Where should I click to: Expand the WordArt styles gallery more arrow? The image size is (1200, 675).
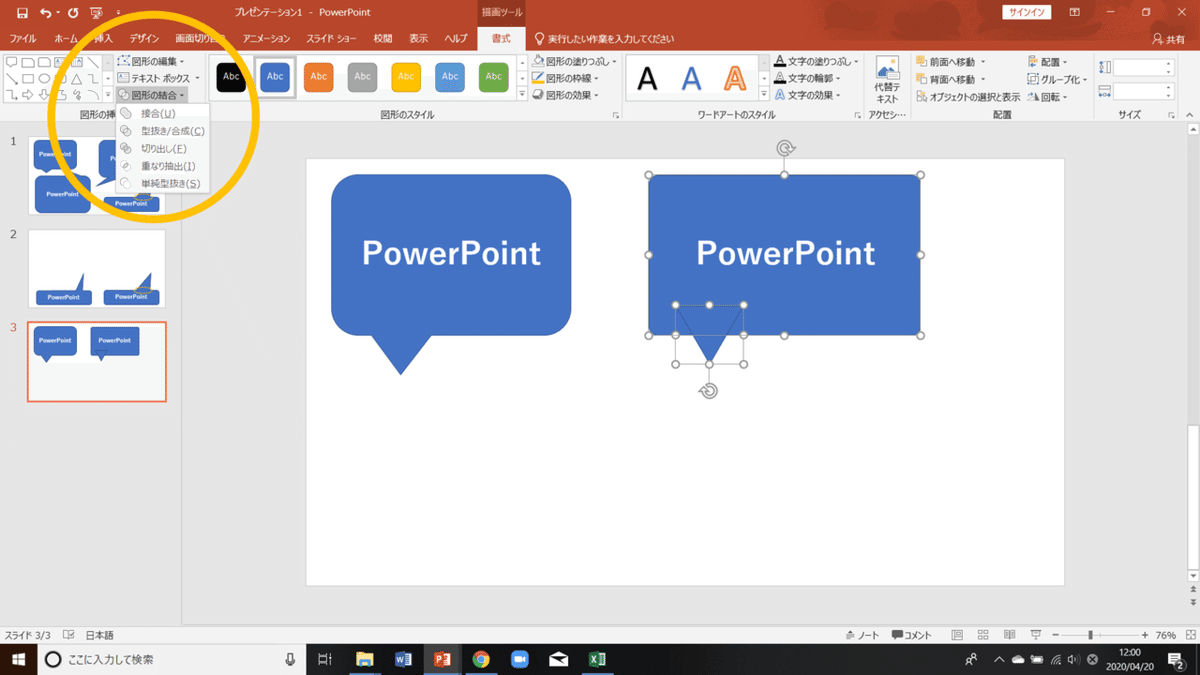coord(764,95)
